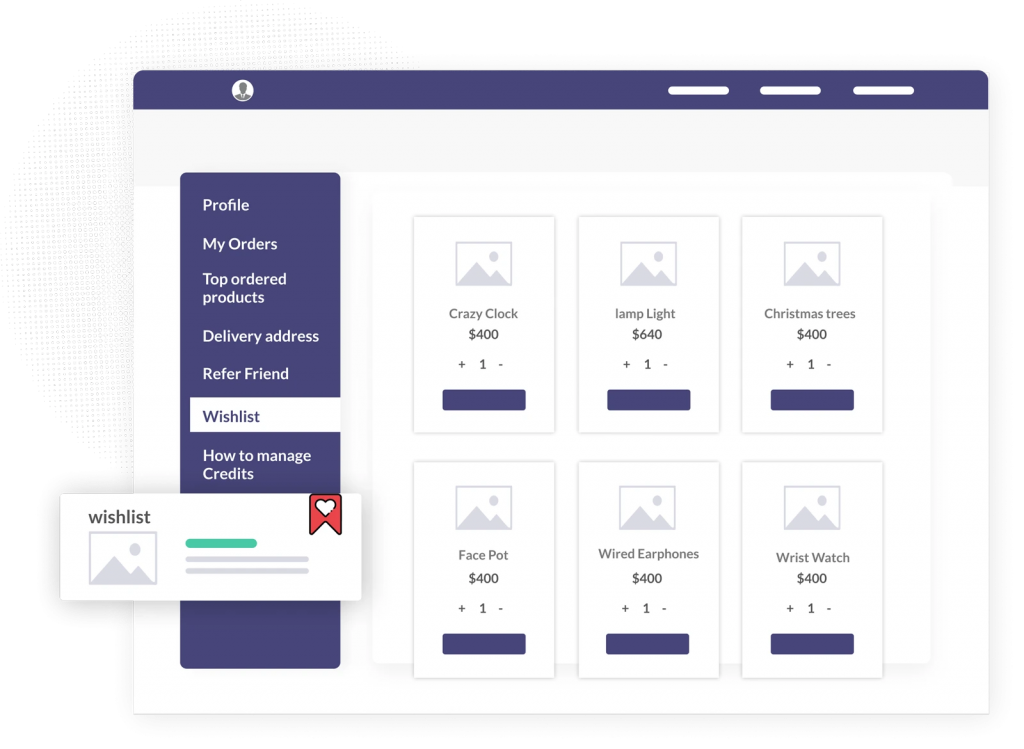Open Delivery address section
Image resolution: width=1024 pixels, height=749 pixels.
(261, 336)
